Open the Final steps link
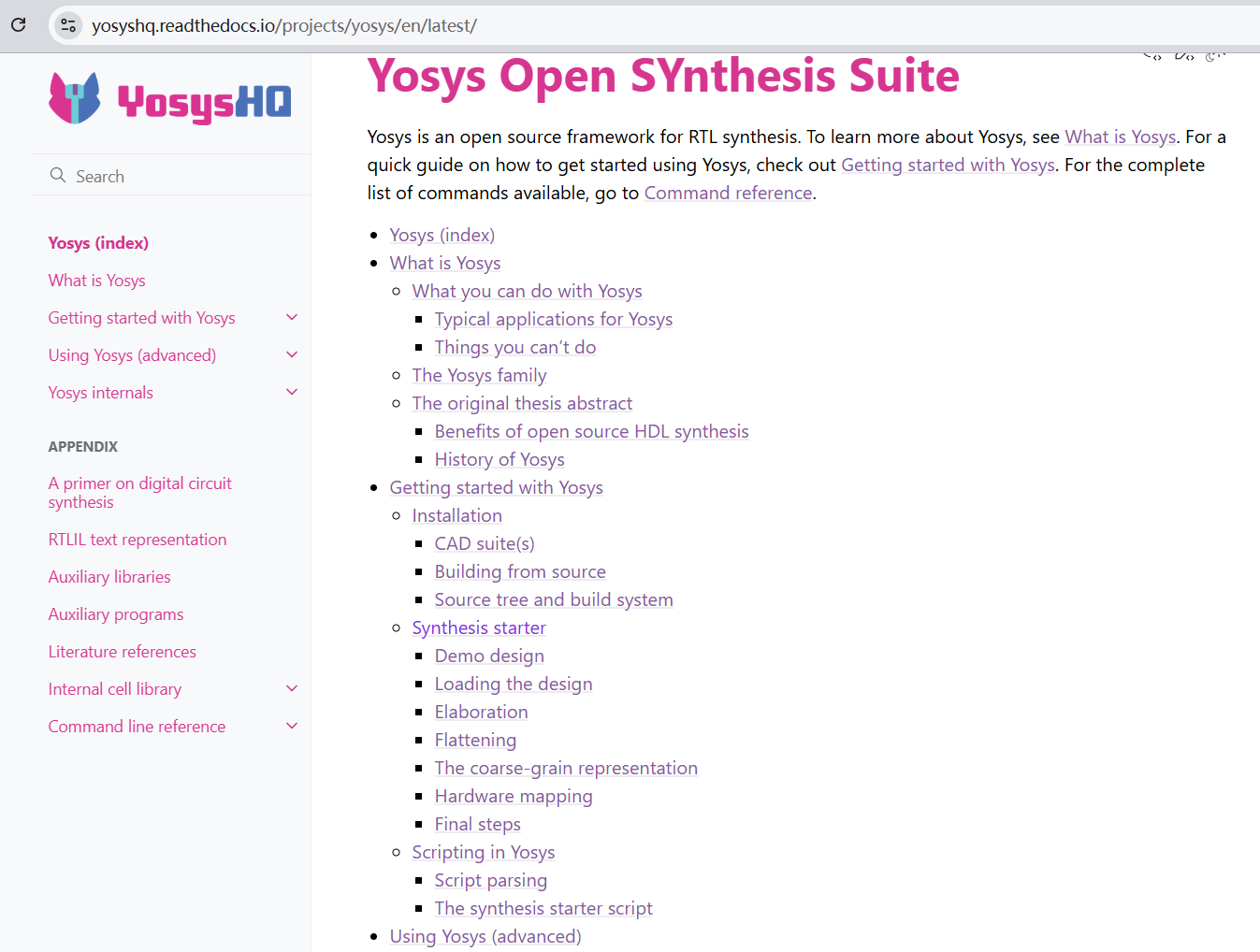 (x=477, y=824)
